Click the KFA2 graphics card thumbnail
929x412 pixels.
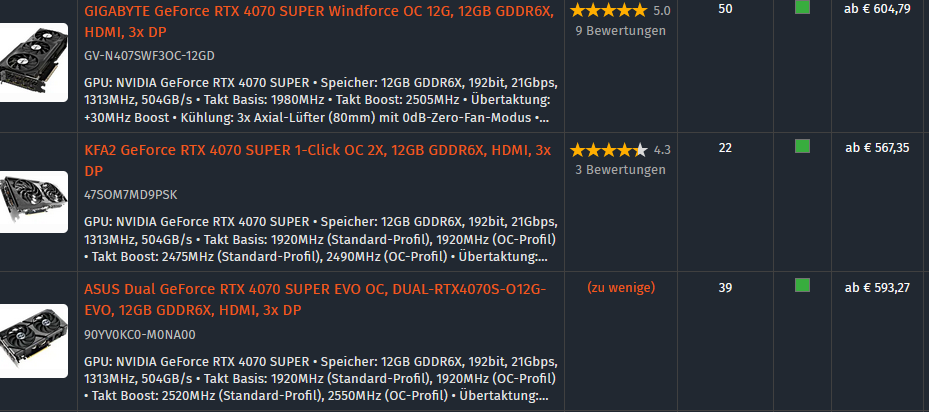[34, 202]
